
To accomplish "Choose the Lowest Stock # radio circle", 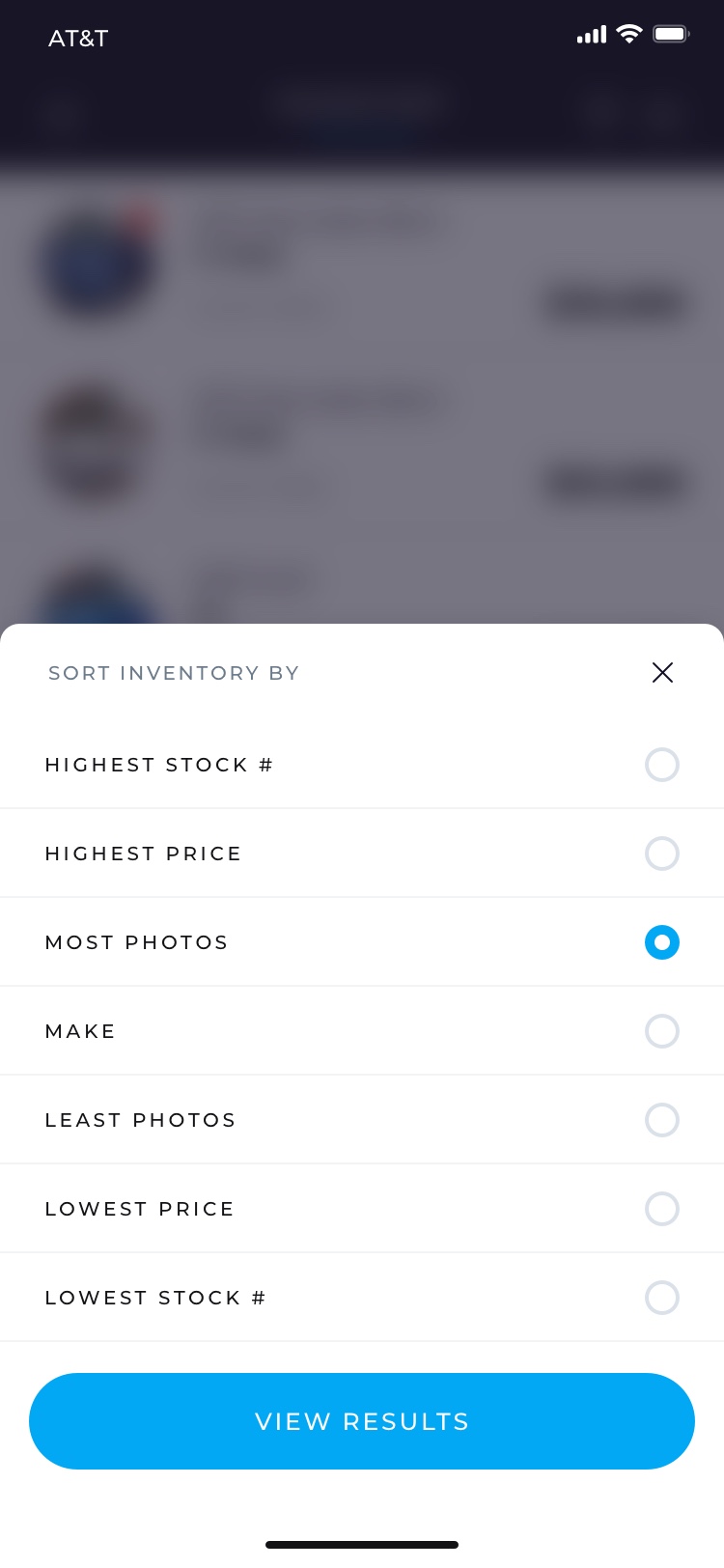I will 662,1298.
